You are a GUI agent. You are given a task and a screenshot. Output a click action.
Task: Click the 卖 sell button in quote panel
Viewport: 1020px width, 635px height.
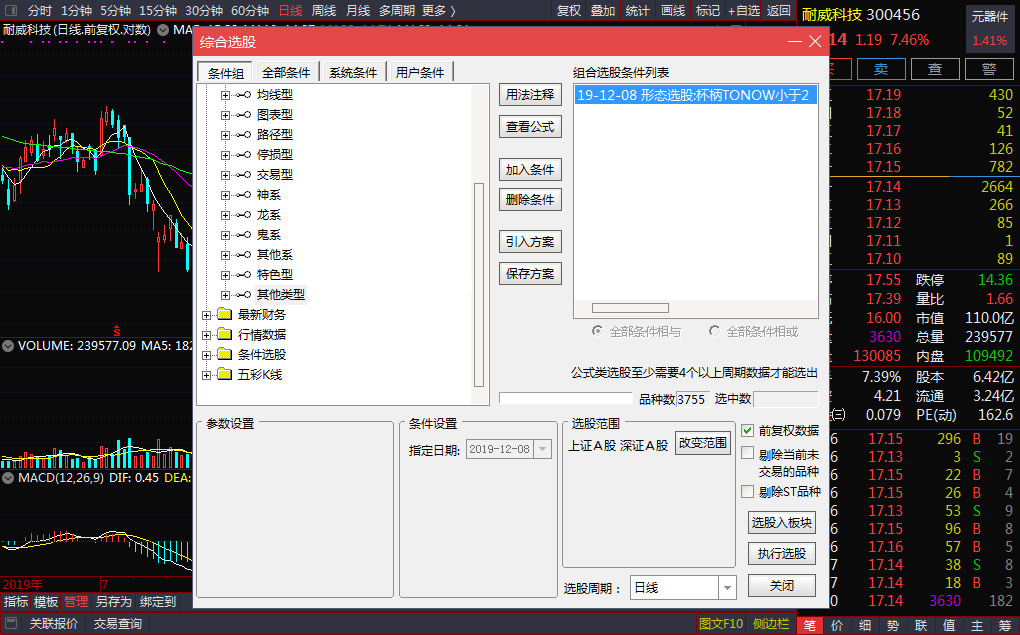(x=880, y=69)
